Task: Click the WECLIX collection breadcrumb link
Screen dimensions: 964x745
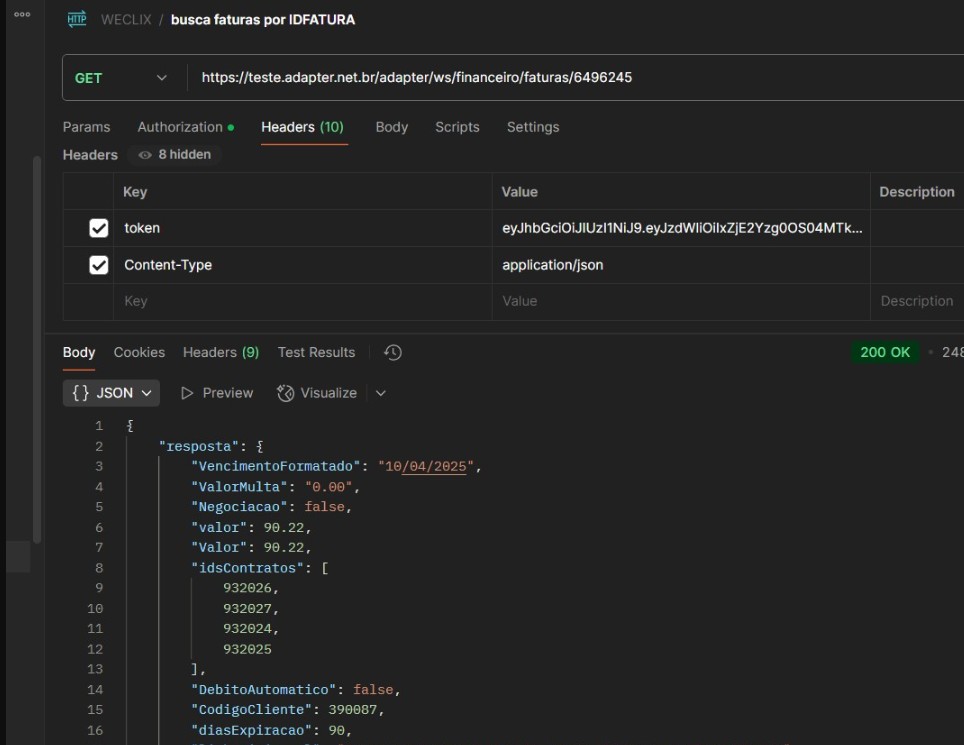Action: 125,19
